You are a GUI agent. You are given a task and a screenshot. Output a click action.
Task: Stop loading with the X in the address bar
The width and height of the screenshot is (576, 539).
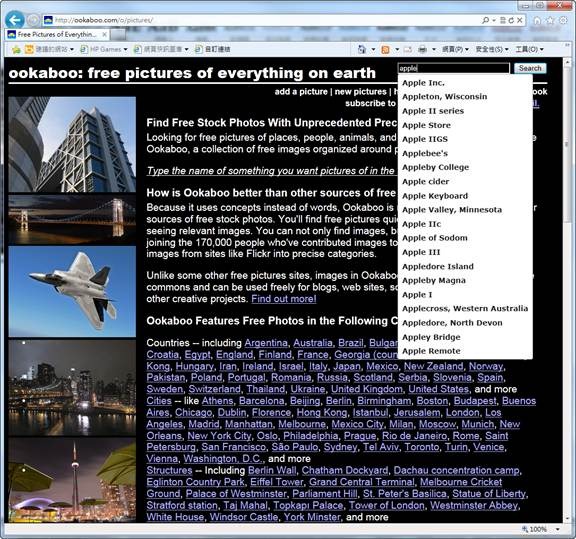click(519, 20)
